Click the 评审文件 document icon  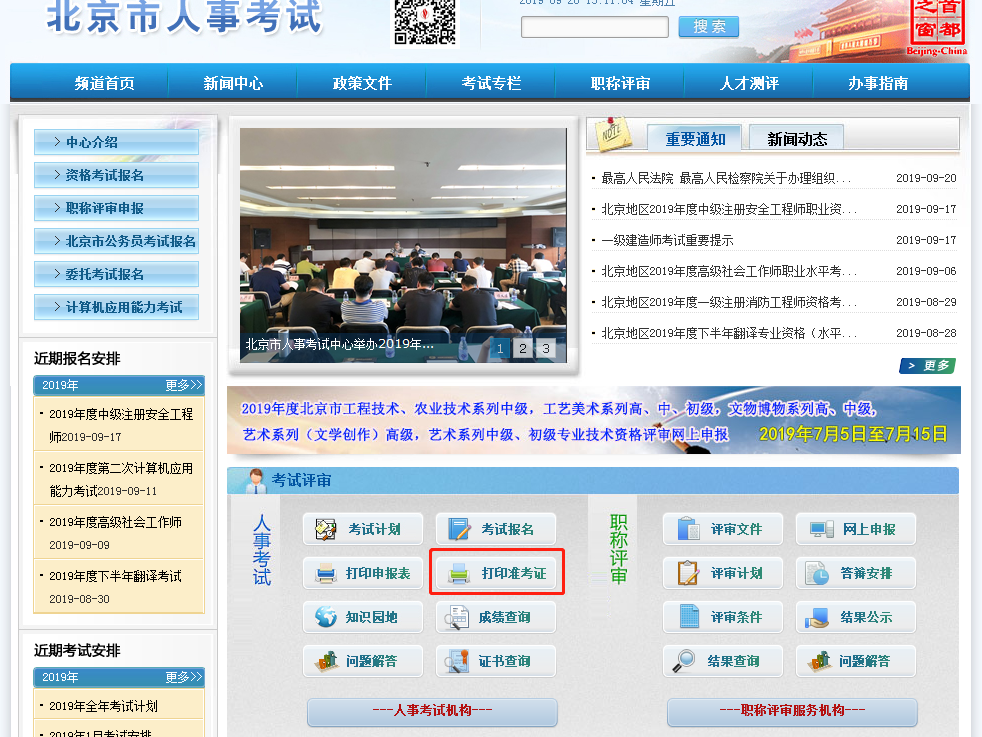(x=690, y=528)
